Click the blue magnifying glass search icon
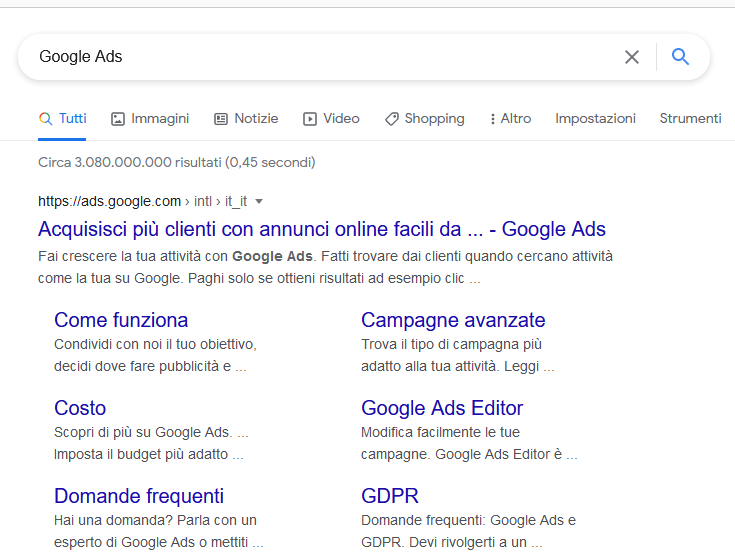The image size is (735, 557). pyautogui.click(x=680, y=57)
